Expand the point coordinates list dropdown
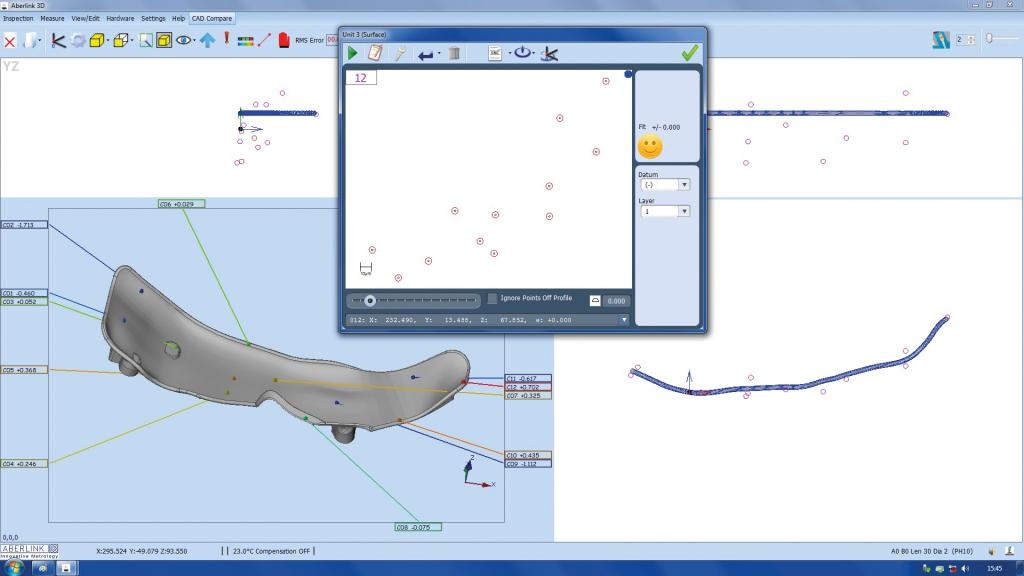Viewport: 1024px width, 576px height. coord(624,320)
